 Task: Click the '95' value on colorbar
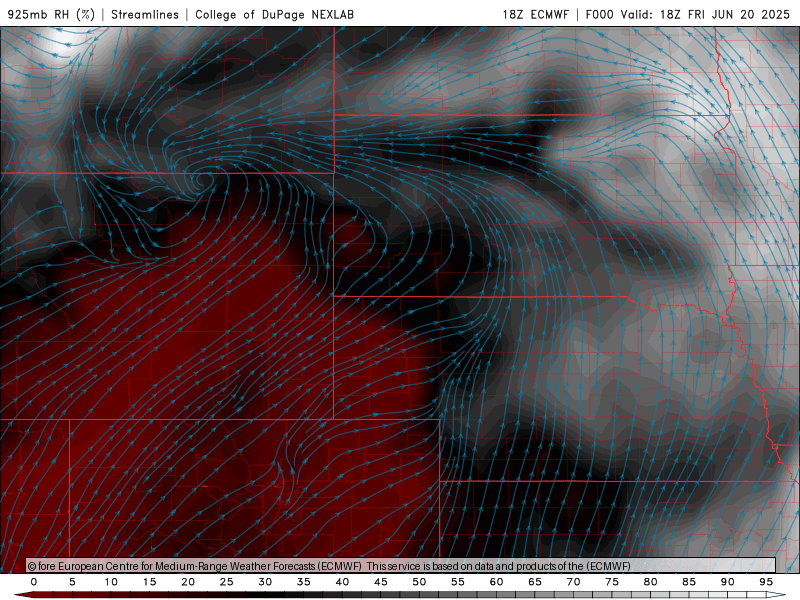click(766, 582)
